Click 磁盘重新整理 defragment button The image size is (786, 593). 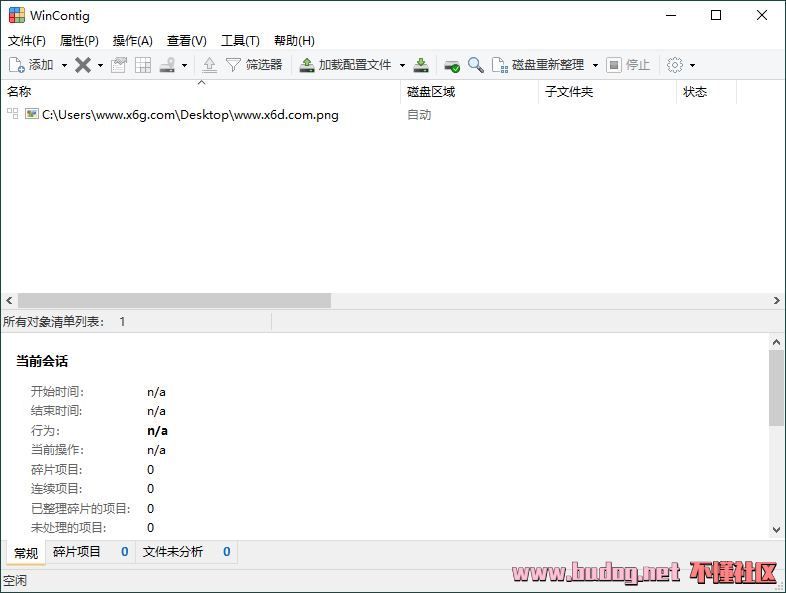(x=538, y=65)
